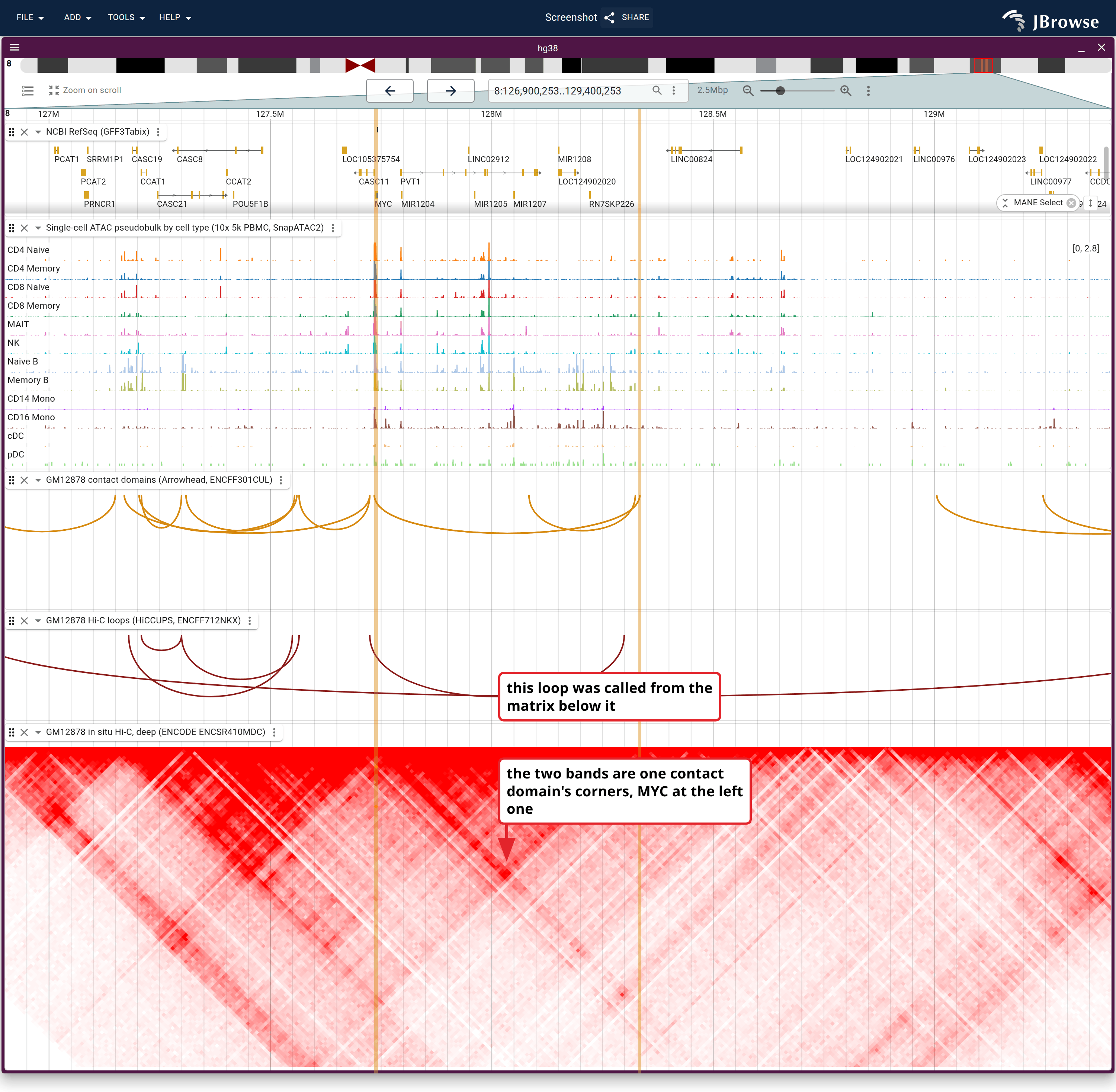Image resolution: width=1116 pixels, height=1092 pixels.
Task: Remove the MANE Select filter chip
Action: pyautogui.click(x=1071, y=203)
